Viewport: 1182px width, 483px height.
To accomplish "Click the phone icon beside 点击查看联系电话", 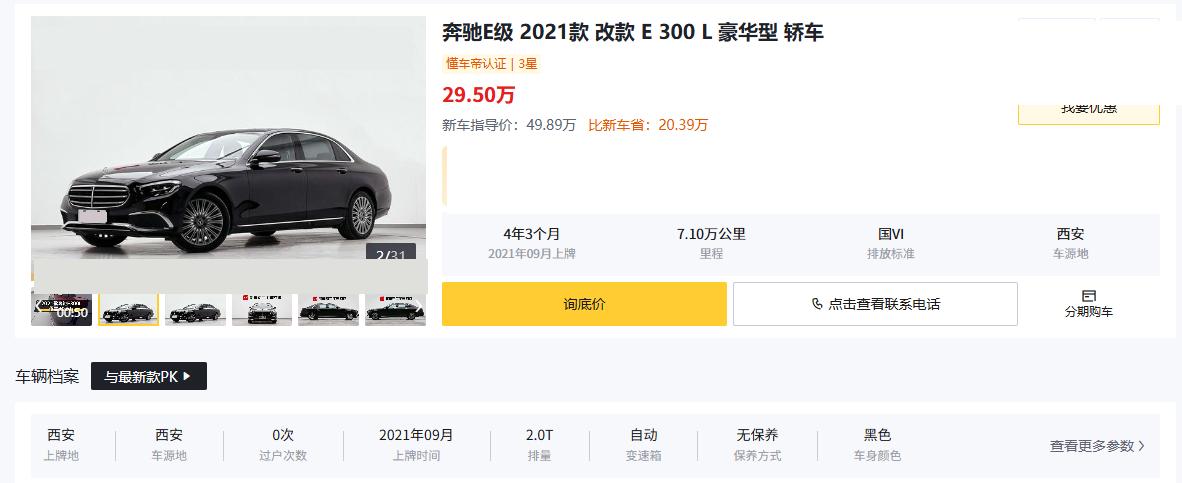I will [817, 304].
